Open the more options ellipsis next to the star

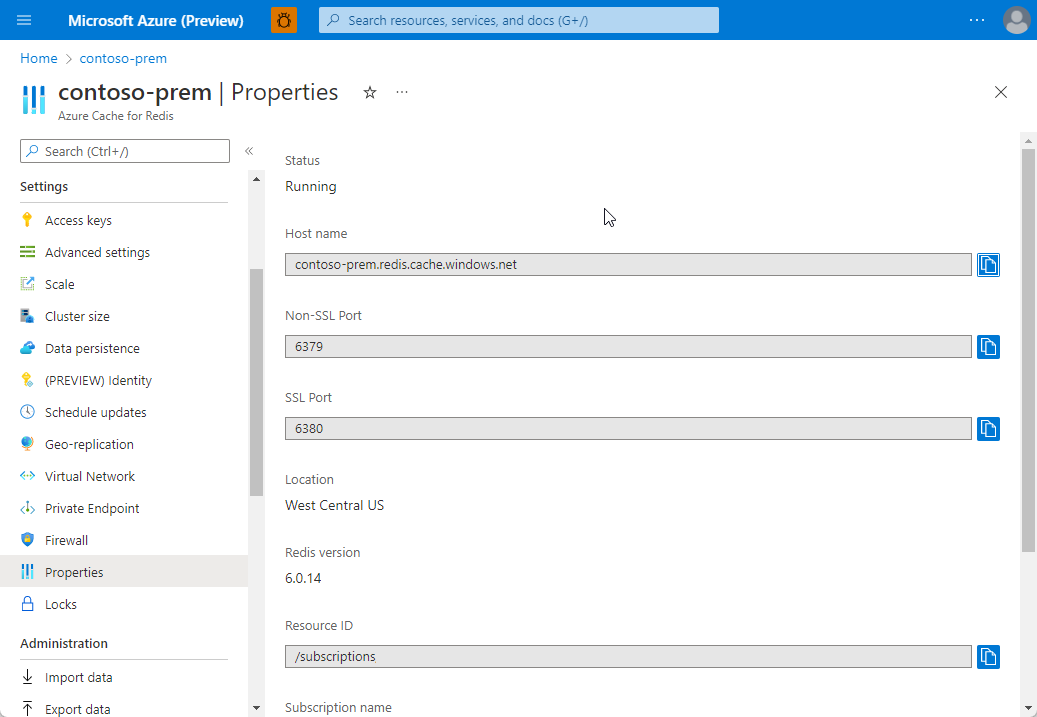[402, 92]
